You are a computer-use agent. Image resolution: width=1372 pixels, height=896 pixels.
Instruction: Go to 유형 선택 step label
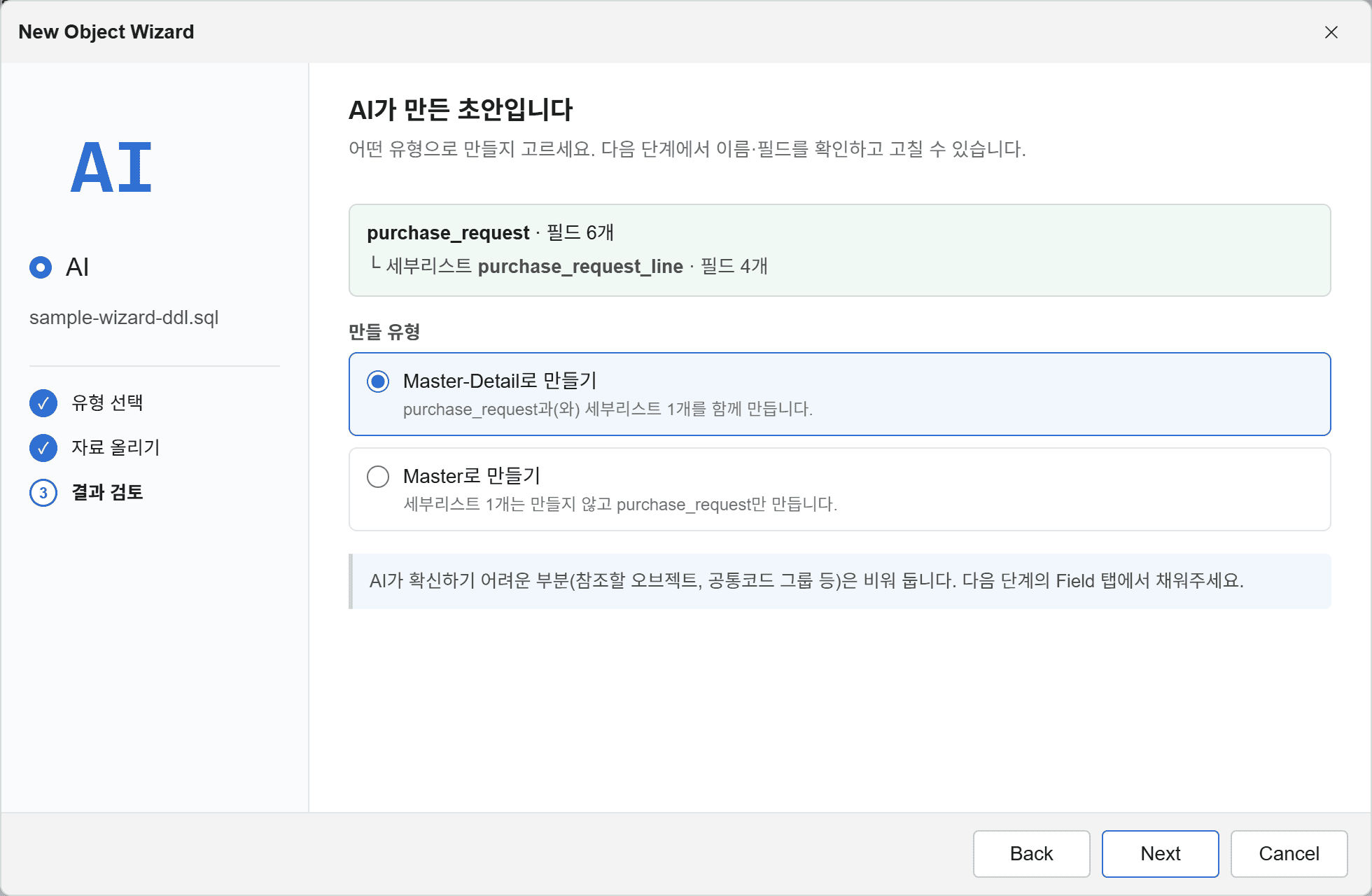(107, 402)
